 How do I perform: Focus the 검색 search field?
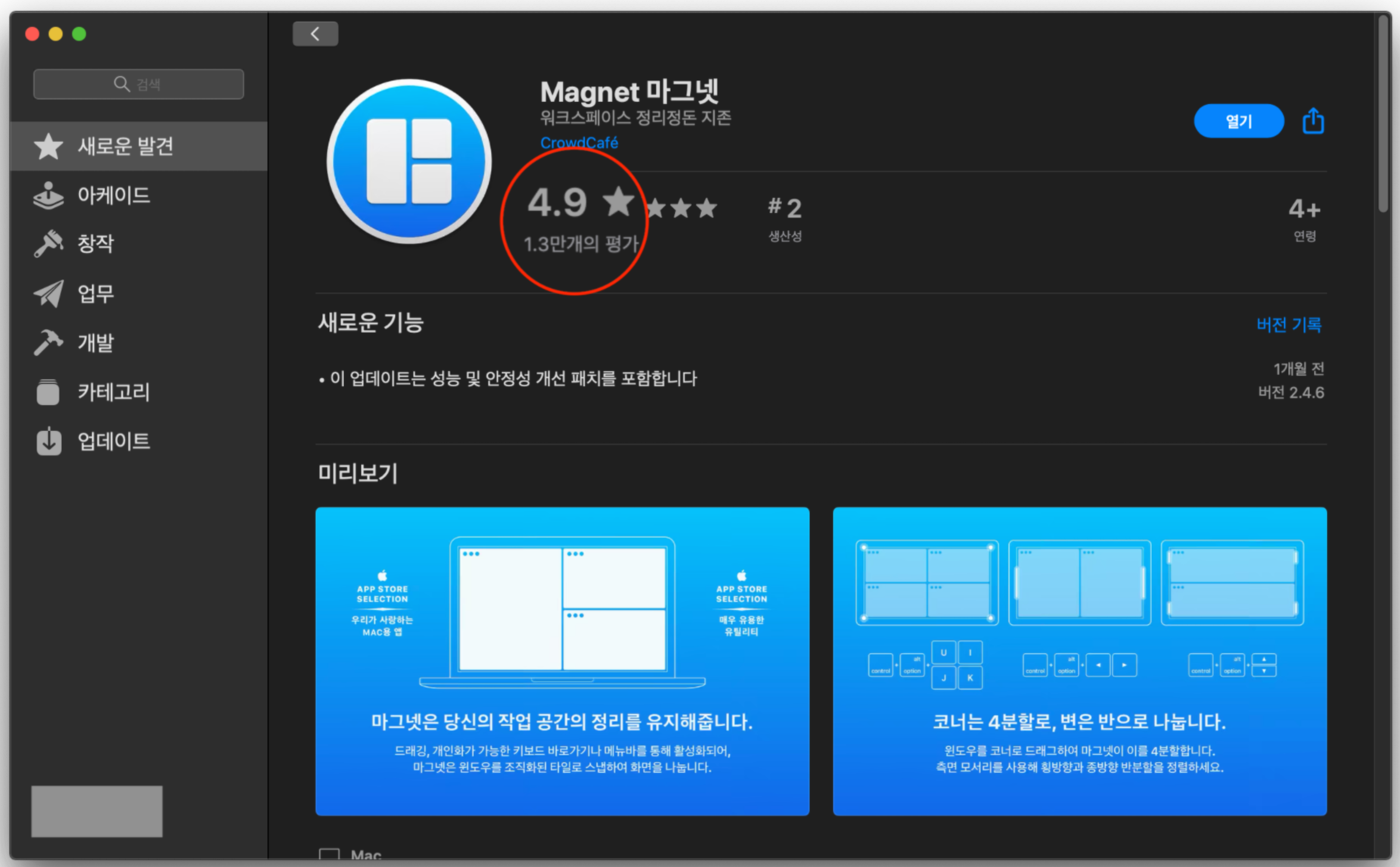pyautogui.click(x=138, y=84)
